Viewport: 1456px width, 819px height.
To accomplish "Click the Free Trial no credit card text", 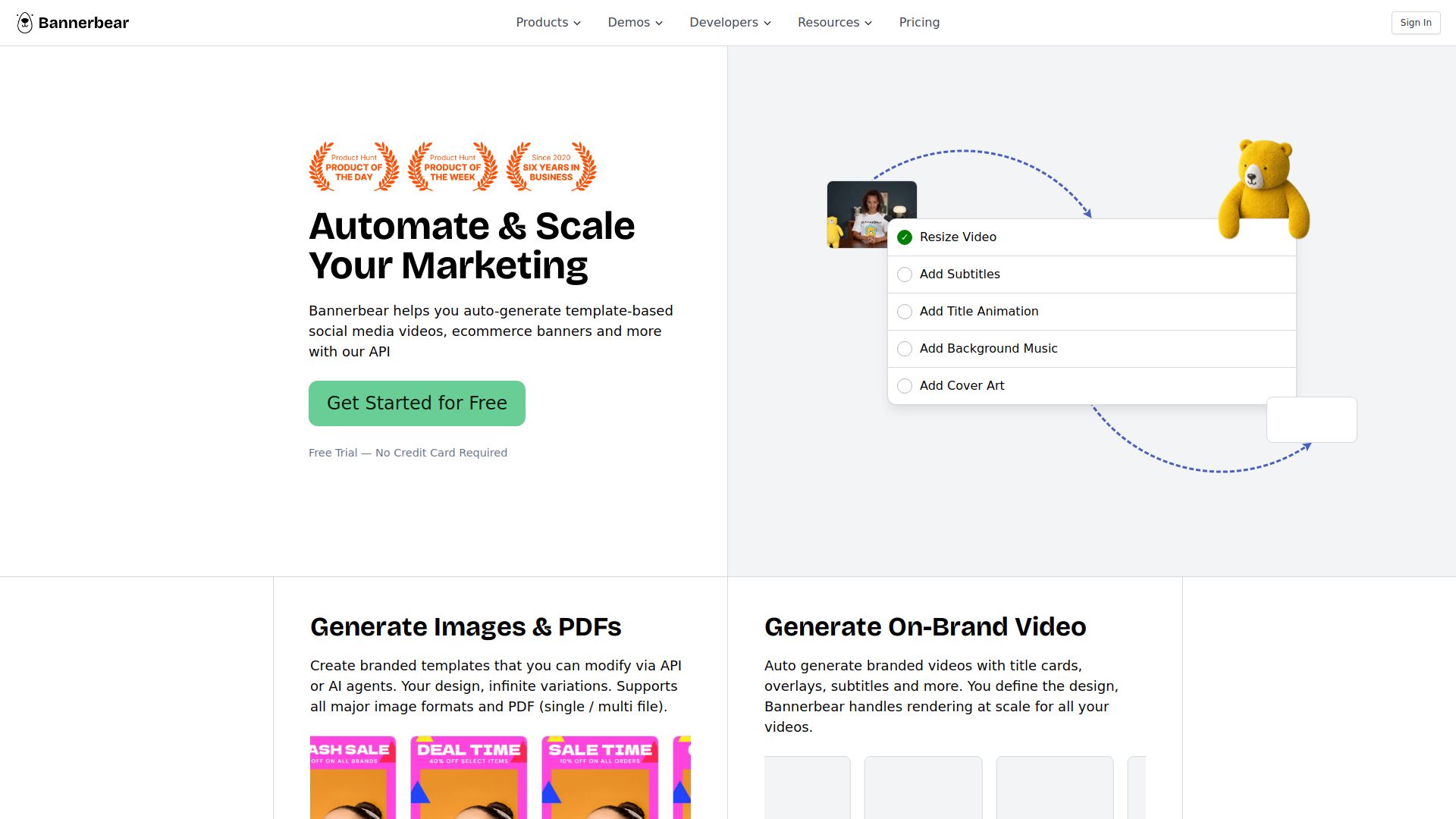I will [408, 453].
